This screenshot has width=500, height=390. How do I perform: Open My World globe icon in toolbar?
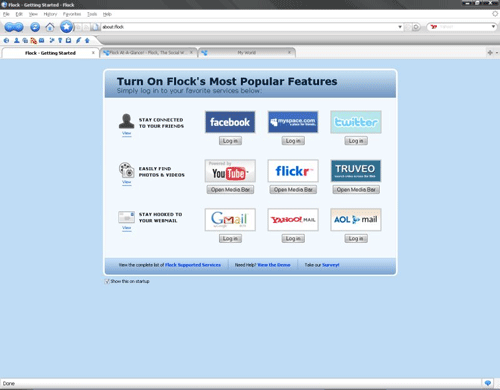[6, 41]
